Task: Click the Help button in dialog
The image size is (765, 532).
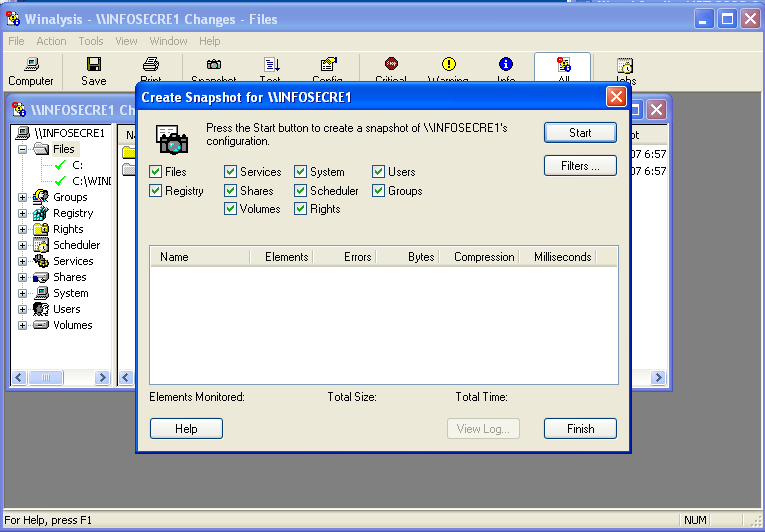Action: [x=186, y=429]
